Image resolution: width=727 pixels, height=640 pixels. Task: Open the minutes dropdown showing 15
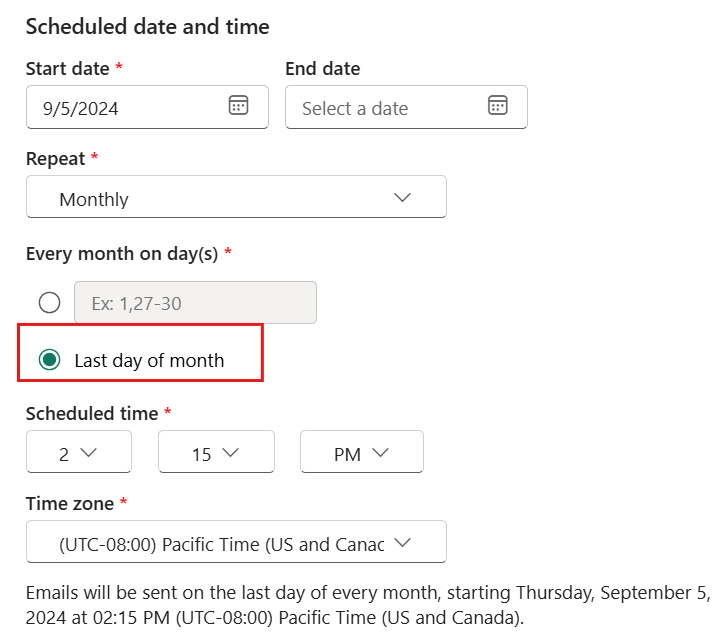(216, 452)
